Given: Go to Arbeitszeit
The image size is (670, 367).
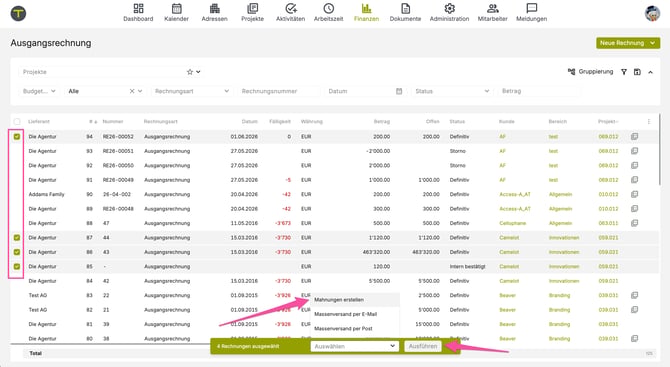Looking at the screenshot, I should click(x=329, y=12).
